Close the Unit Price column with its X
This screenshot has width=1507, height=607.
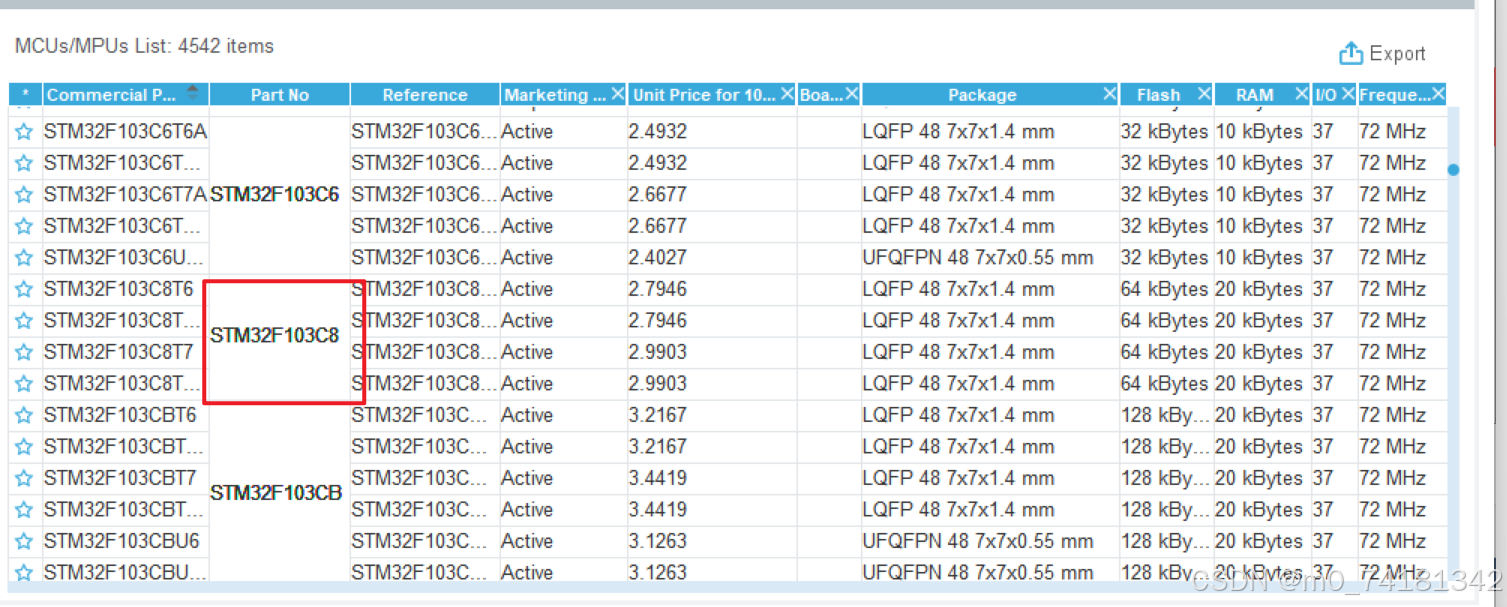point(786,94)
